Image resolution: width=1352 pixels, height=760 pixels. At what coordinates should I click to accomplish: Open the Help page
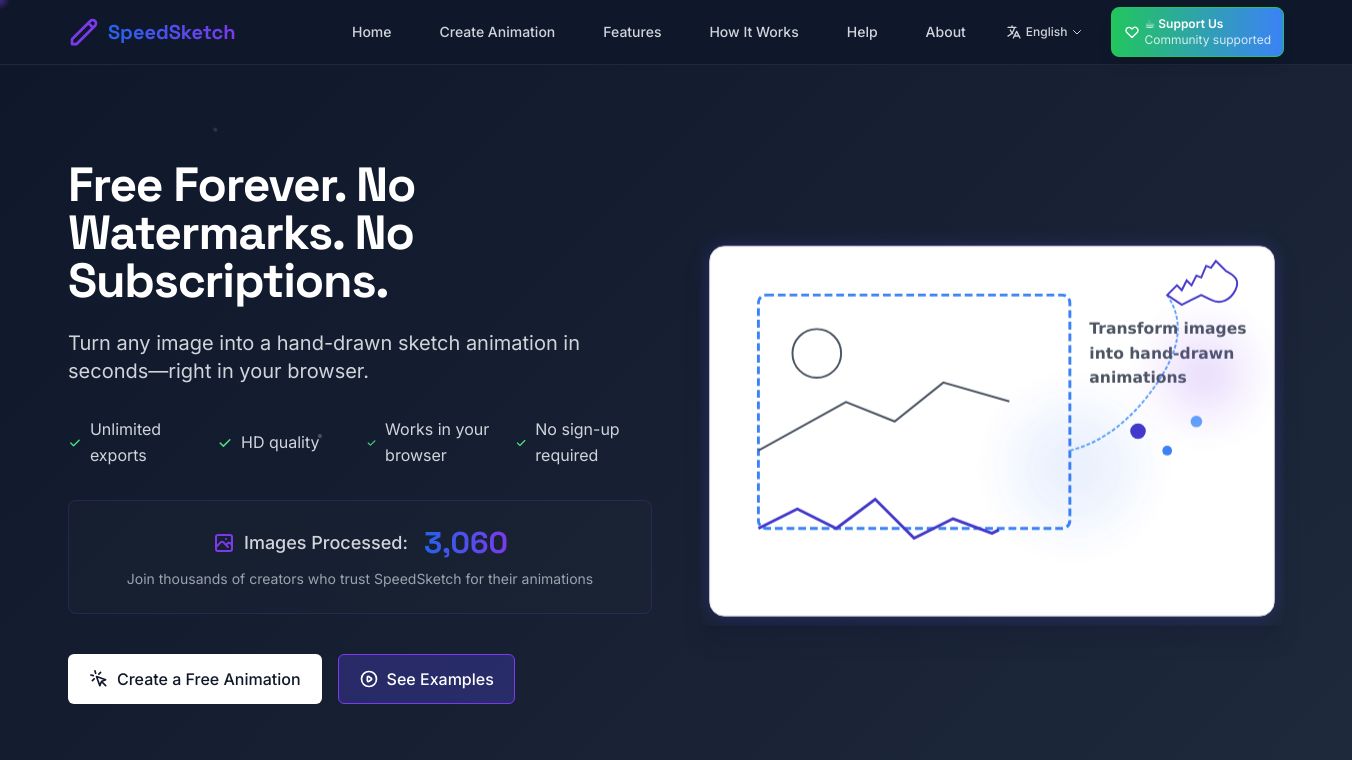[x=862, y=32]
